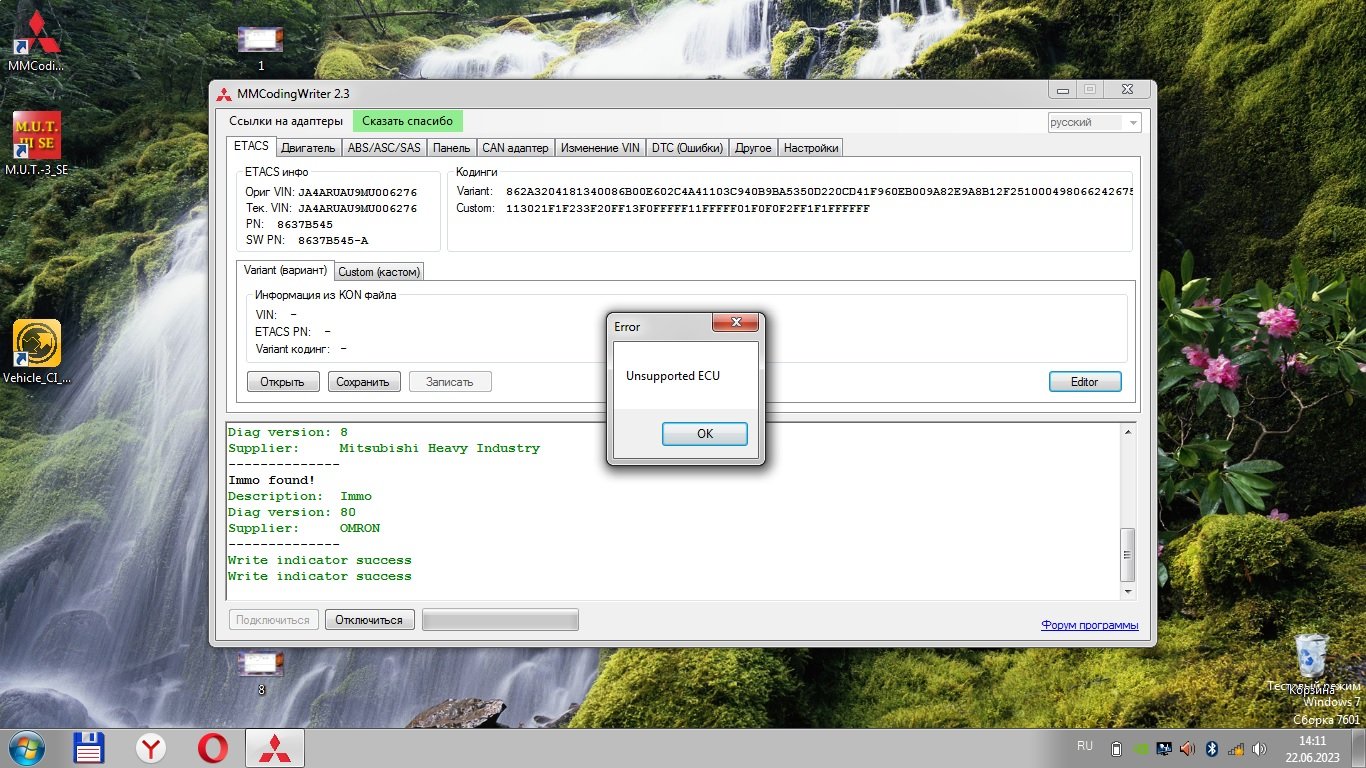Click the Editor button

(x=1085, y=382)
